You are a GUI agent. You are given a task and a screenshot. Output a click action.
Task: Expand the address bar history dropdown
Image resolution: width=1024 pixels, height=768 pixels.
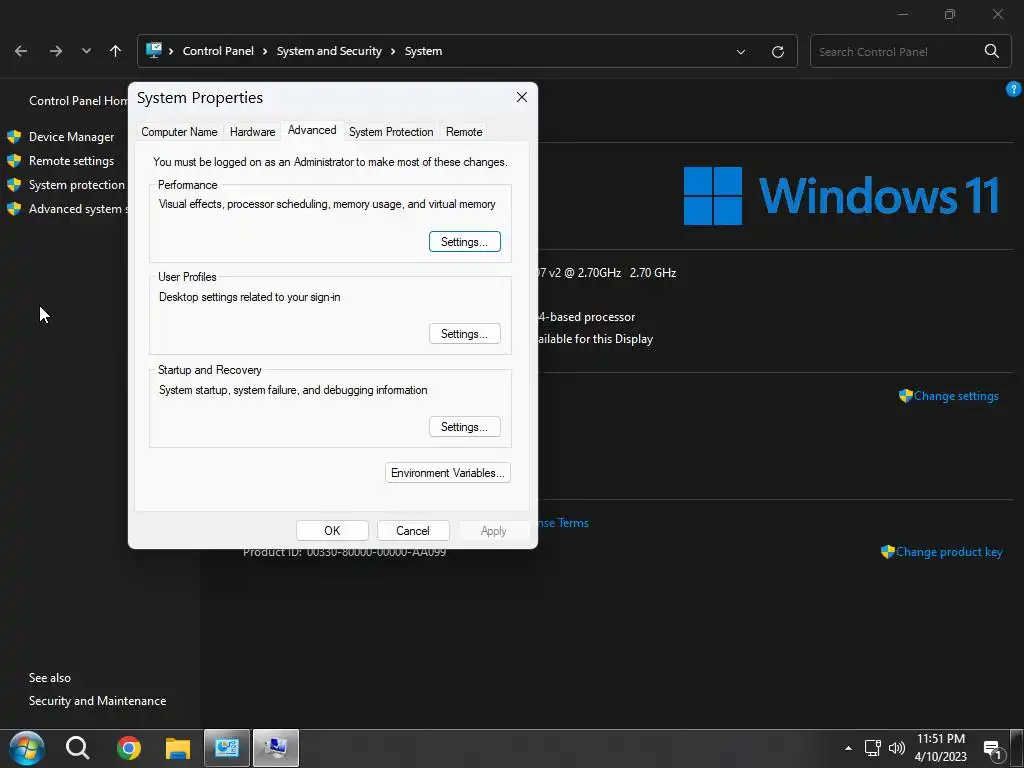coord(741,52)
